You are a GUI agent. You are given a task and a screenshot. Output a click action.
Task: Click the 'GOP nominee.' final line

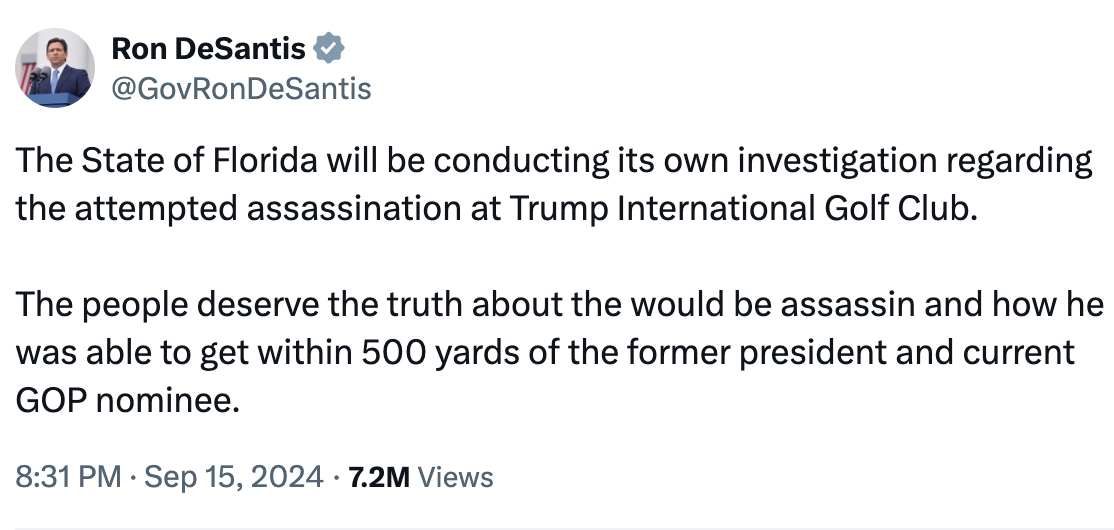point(128,401)
